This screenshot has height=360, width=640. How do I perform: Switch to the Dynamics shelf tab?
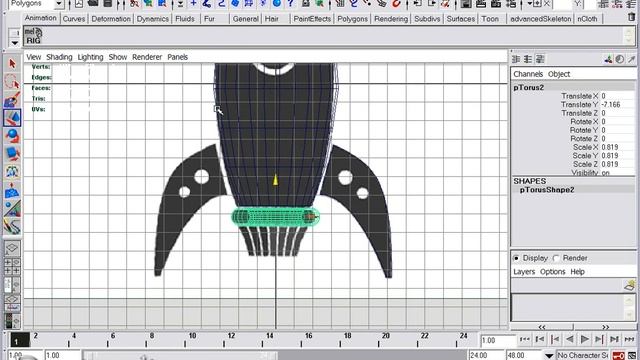pyautogui.click(x=153, y=19)
